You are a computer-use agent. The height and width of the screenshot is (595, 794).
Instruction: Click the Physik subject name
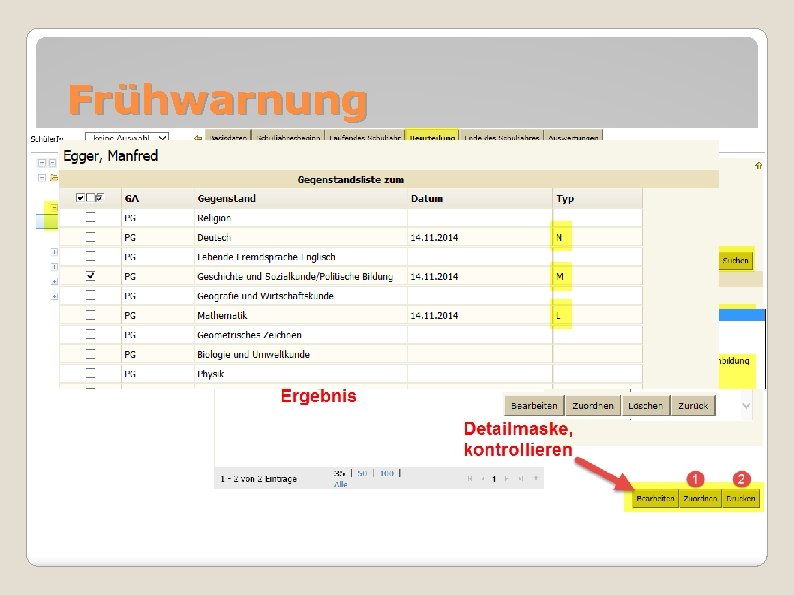[x=211, y=374]
